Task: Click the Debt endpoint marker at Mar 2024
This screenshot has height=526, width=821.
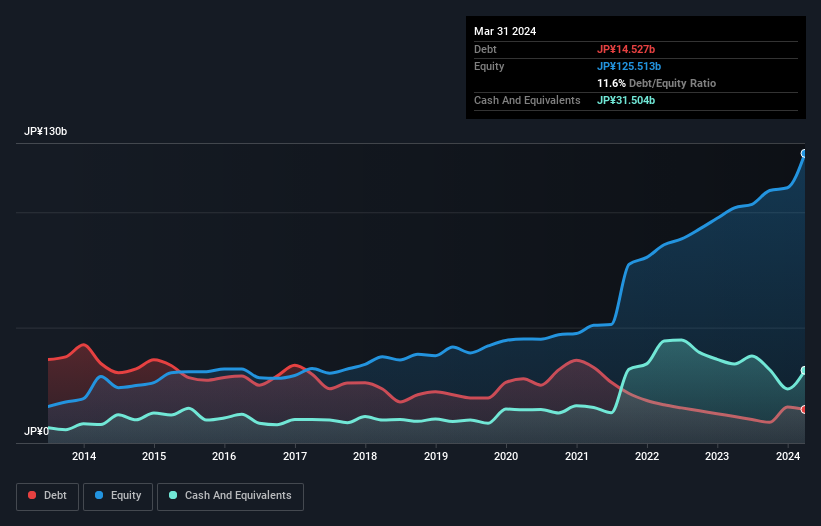Action: coord(804,409)
